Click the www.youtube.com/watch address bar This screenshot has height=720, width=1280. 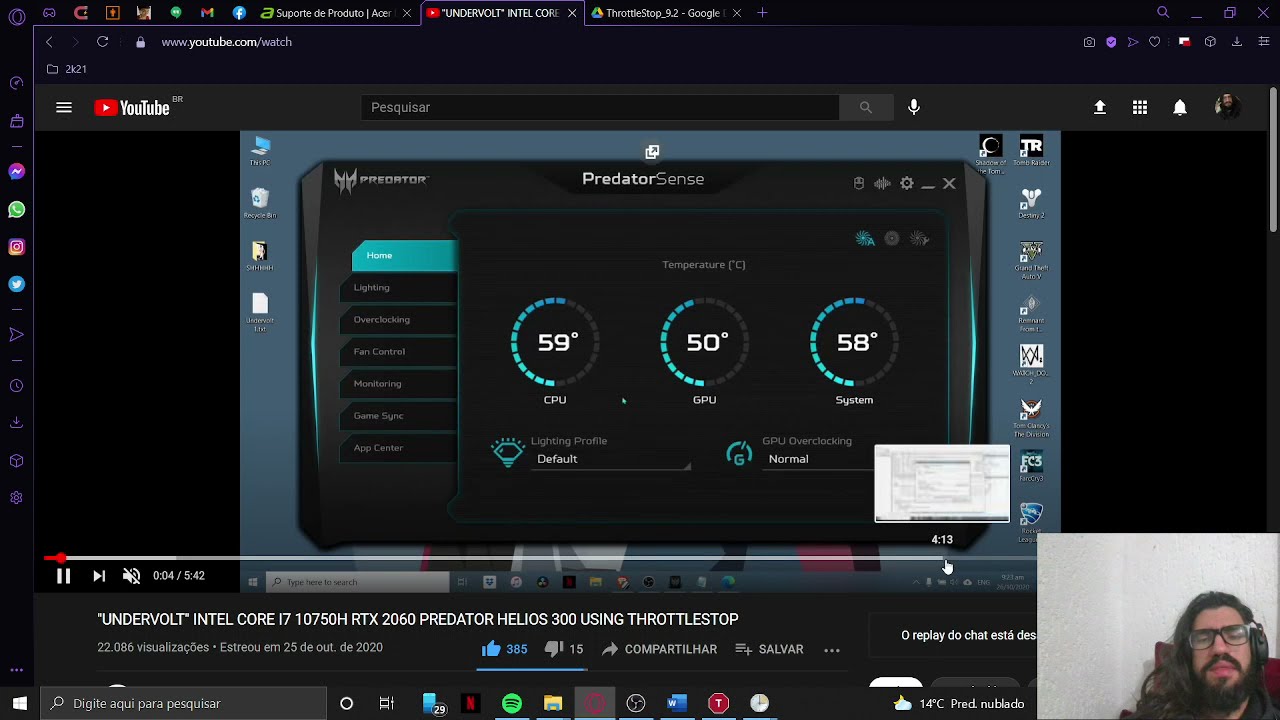226,42
